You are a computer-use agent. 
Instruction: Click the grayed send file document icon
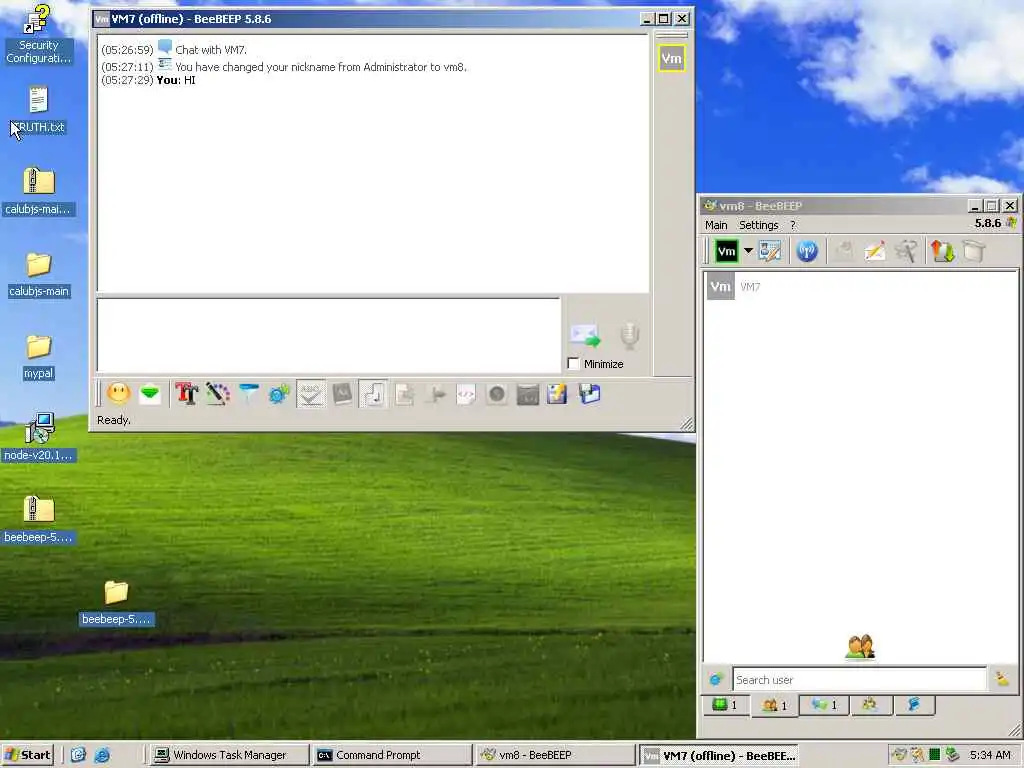click(404, 394)
